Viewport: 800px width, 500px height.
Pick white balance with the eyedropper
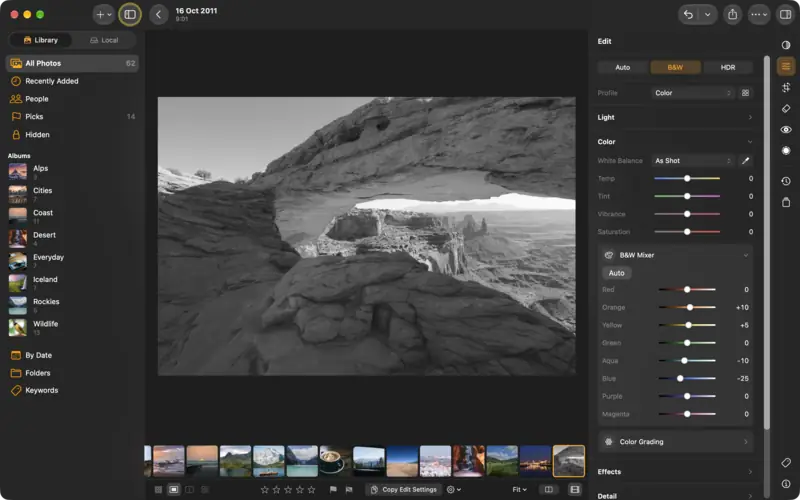pyautogui.click(x=745, y=161)
